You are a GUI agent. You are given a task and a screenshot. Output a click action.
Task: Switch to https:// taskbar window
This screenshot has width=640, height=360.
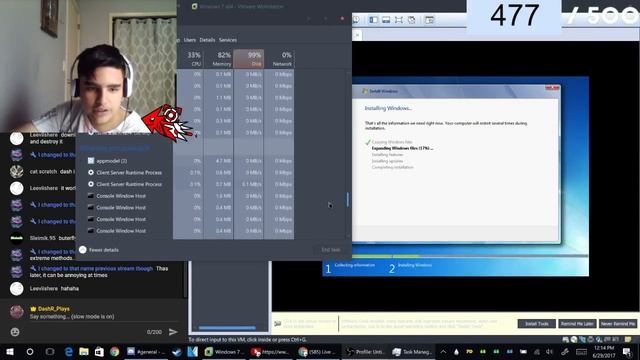tap(271, 351)
